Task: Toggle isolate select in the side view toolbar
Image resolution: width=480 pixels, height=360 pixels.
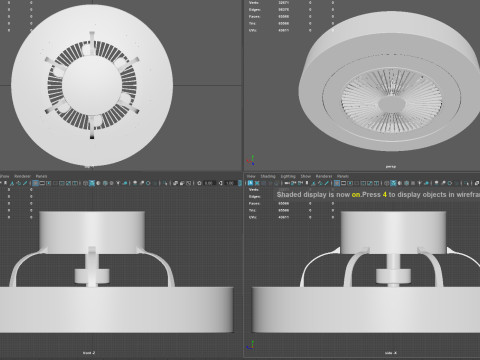Action: click(x=466, y=183)
